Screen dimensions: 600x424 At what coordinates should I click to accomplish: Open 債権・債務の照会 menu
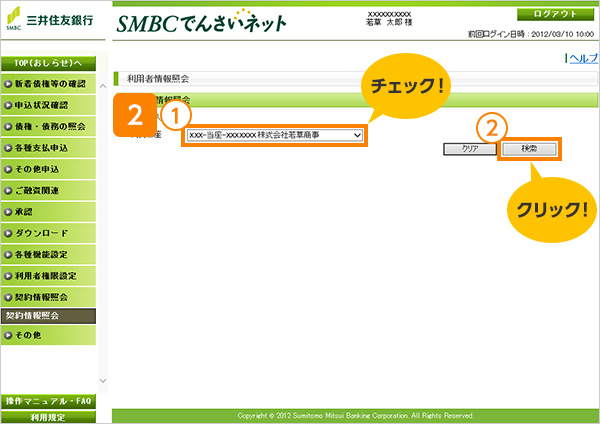click(x=48, y=127)
